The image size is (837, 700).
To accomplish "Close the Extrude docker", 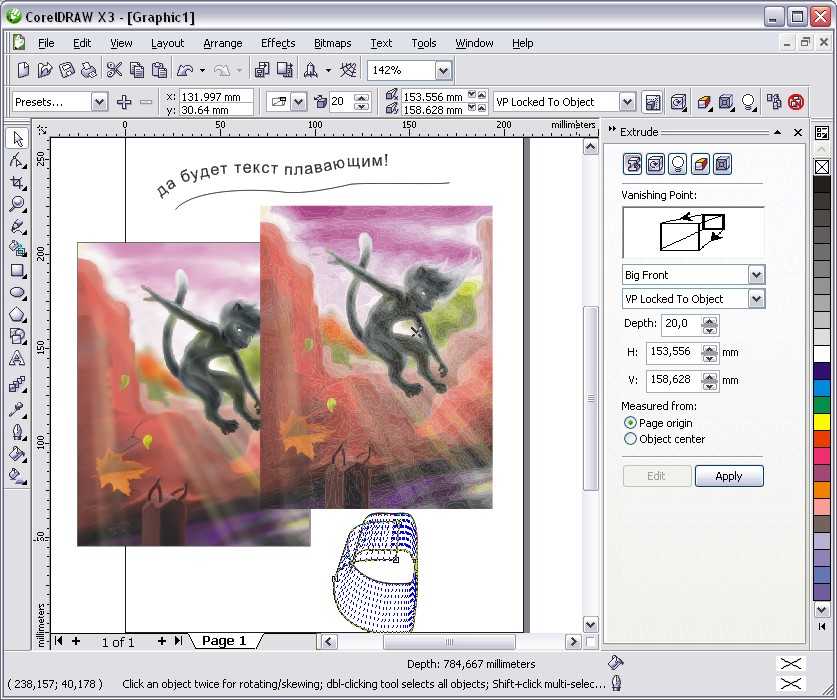I will click(x=797, y=132).
